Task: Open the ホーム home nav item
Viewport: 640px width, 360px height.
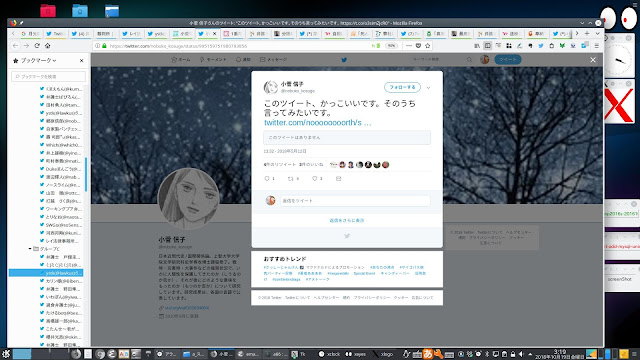Action: pyautogui.click(x=181, y=60)
